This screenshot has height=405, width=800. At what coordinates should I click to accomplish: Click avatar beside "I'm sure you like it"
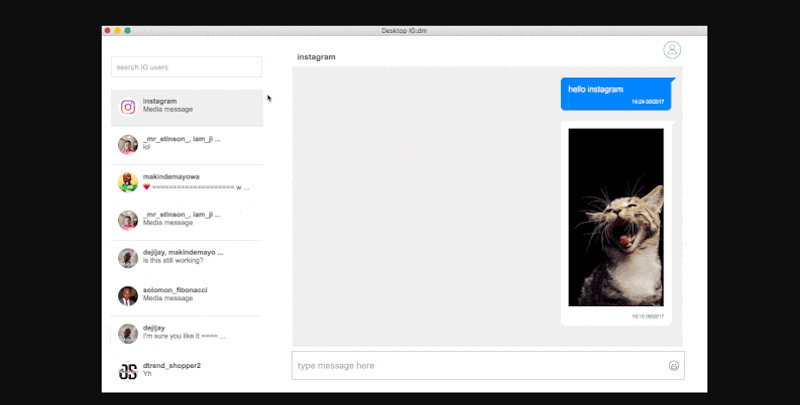point(128,334)
